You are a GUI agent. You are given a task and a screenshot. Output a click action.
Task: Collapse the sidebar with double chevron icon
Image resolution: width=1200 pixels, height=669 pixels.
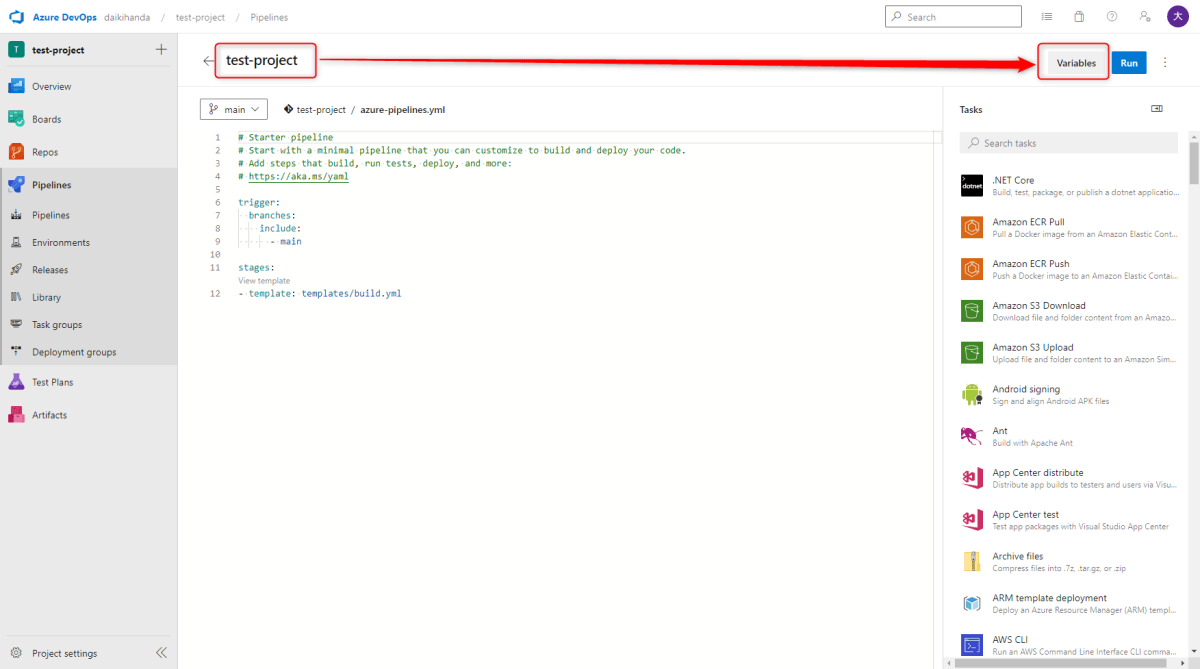click(161, 653)
